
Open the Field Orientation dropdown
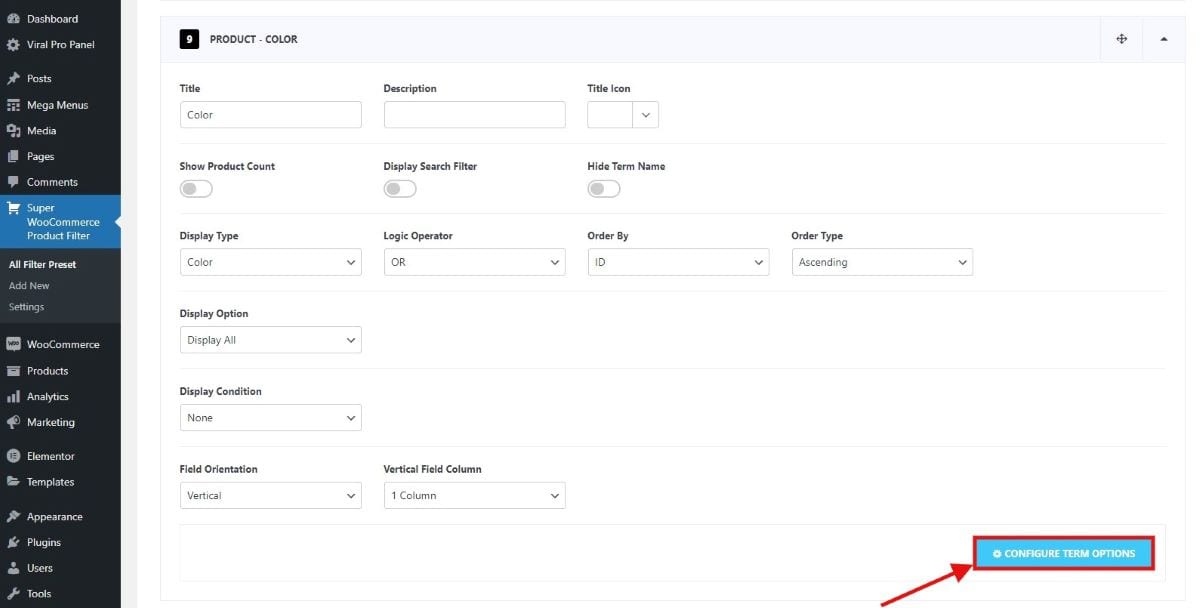click(271, 495)
